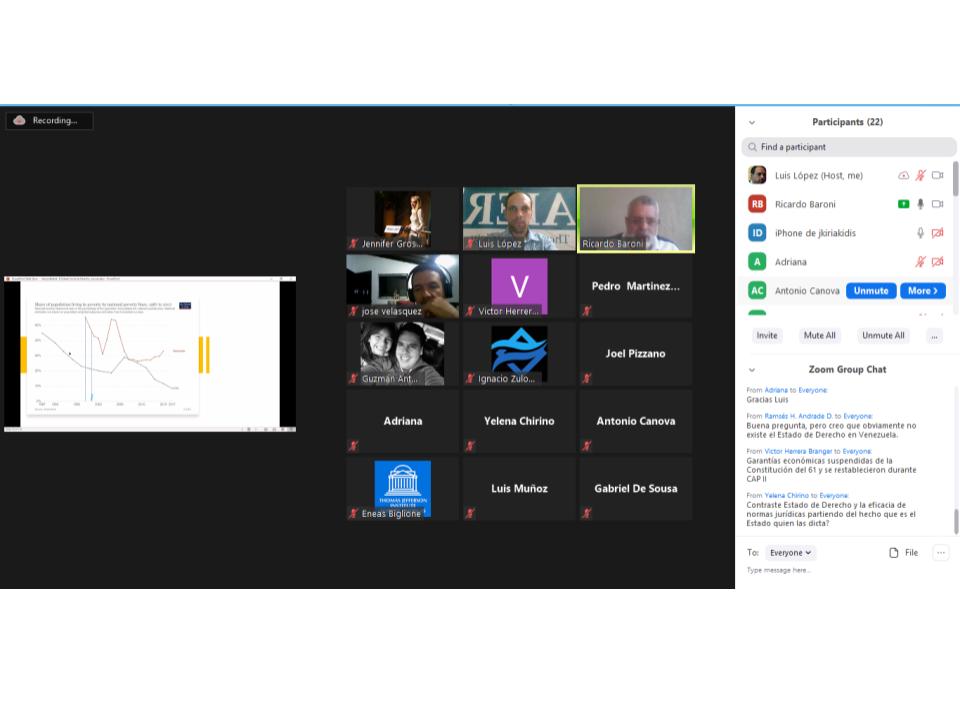
Task: Click Adriana's muted microphone icon in list
Action: click(920, 262)
